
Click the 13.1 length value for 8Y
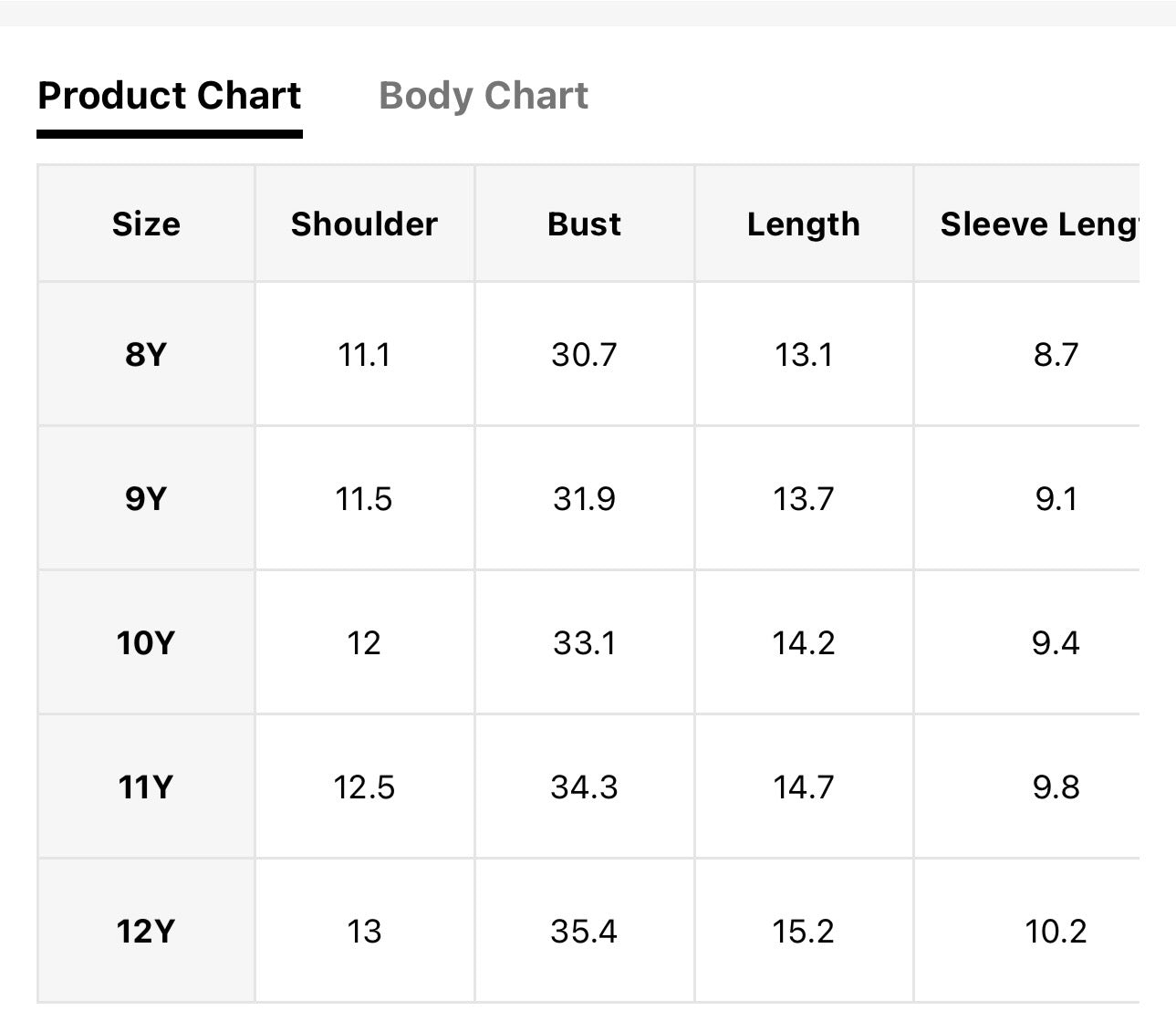[804, 354]
